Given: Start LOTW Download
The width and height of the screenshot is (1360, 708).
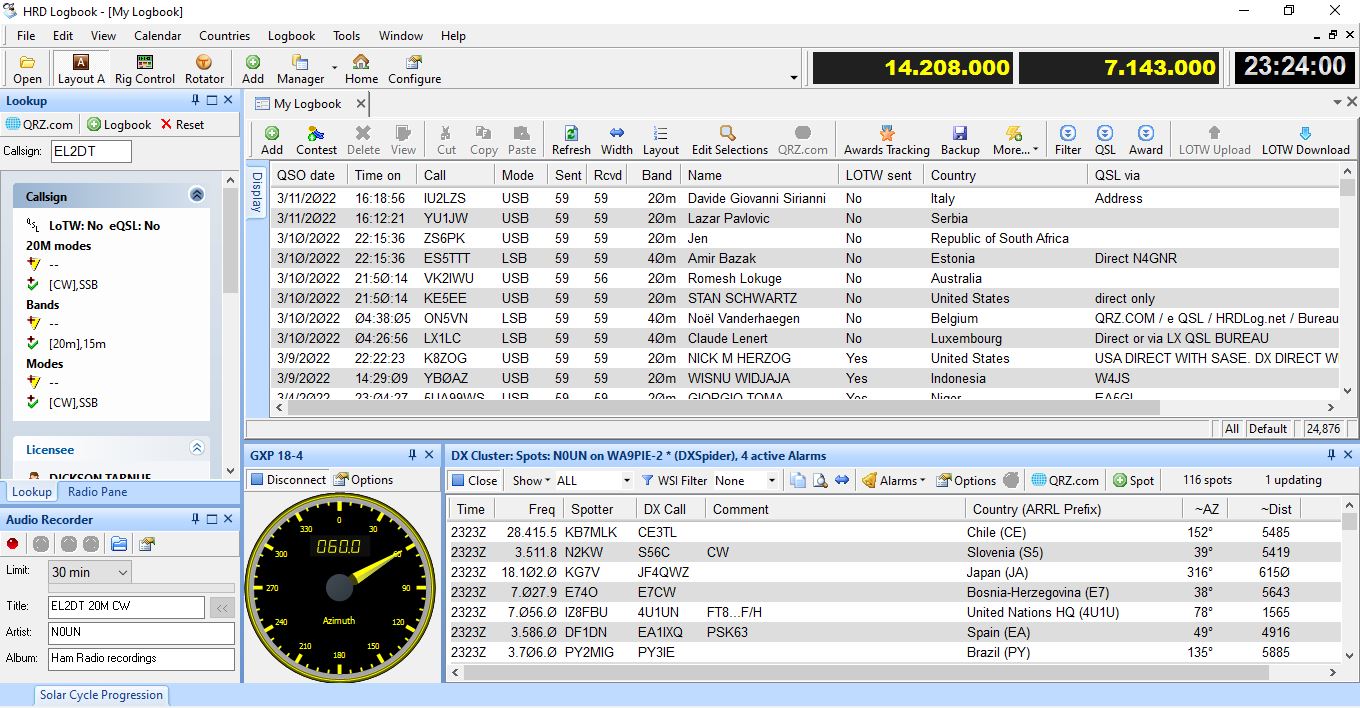Looking at the screenshot, I should (x=1305, y=140).
